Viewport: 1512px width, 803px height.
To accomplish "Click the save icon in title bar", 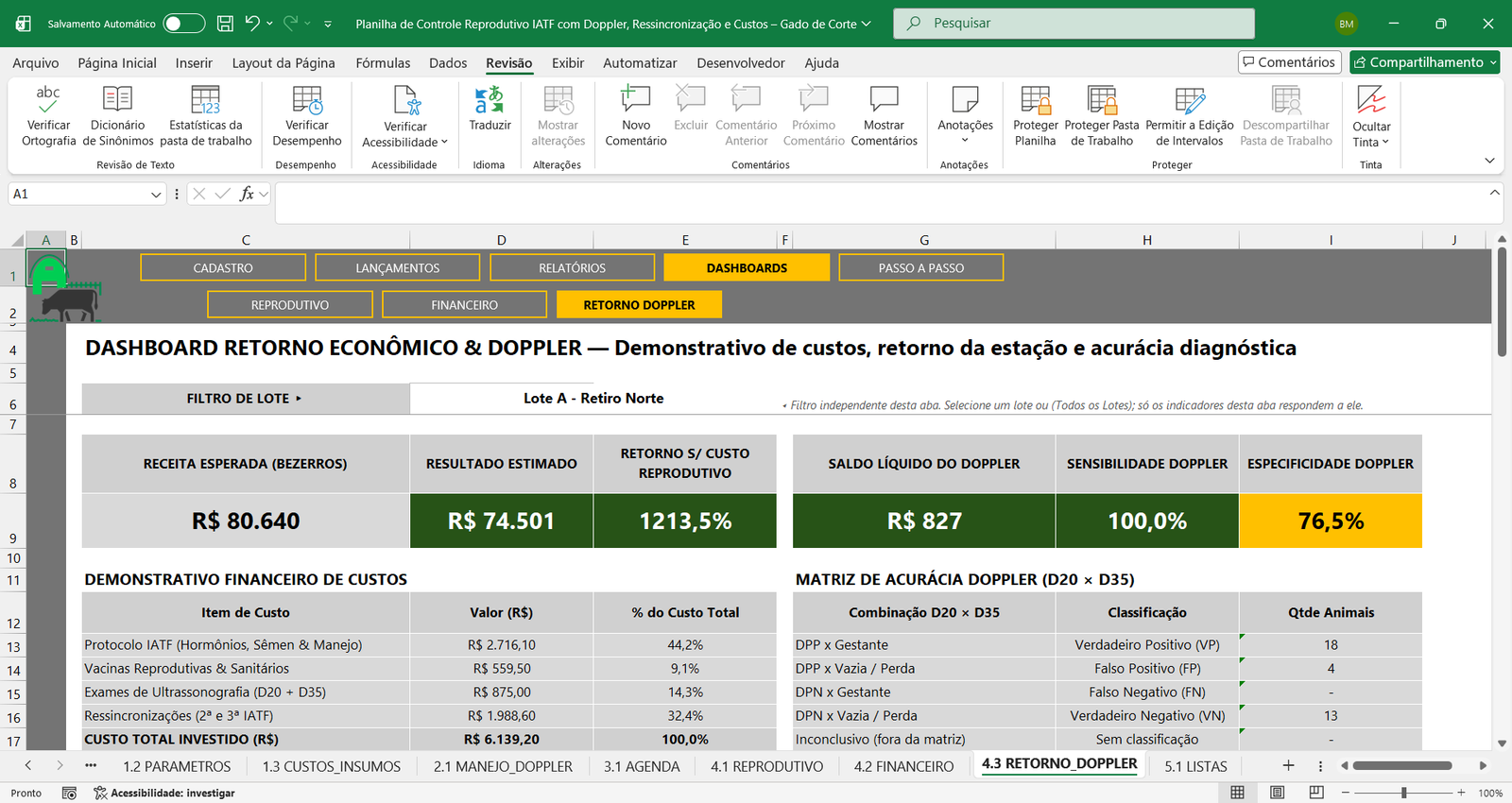I will pos(225,24).
